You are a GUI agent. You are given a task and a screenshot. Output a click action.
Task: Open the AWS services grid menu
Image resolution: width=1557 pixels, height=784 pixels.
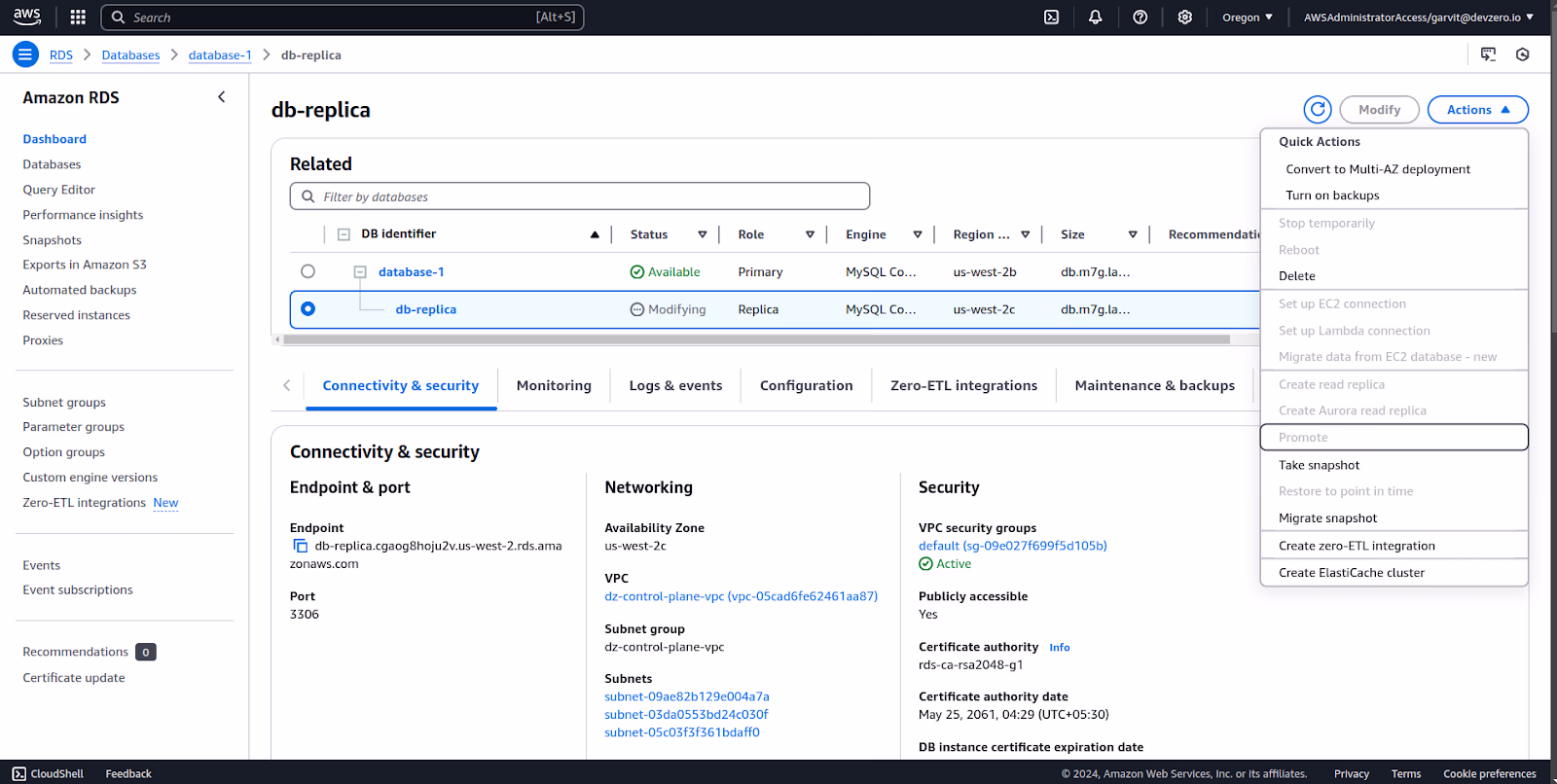(x=79, y=17)
